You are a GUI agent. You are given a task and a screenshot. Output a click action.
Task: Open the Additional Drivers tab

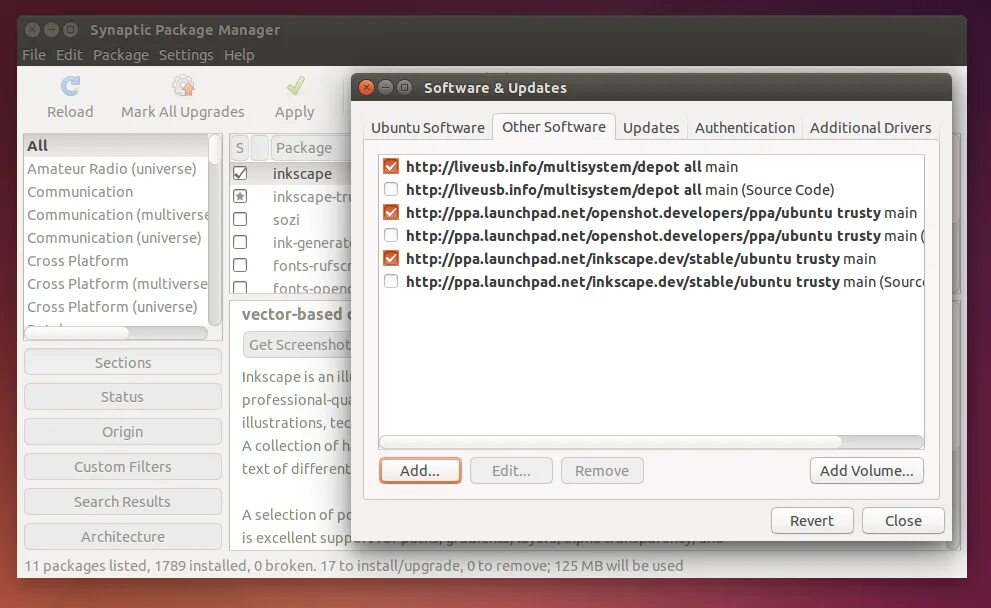[x=870, y=128]
